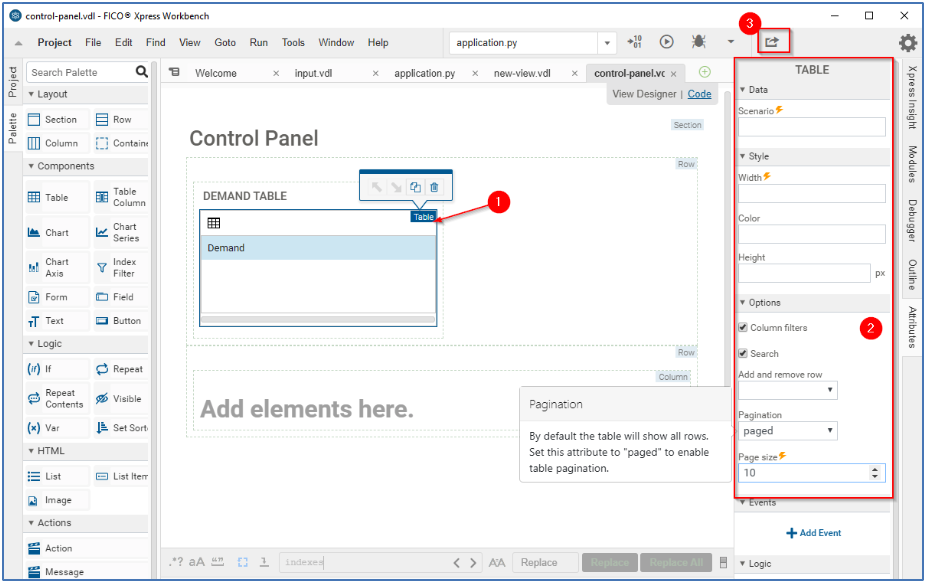The width and height of the screenshot is (926, 583).
Task: Open the Project menu
Action: tap(54, 43)
